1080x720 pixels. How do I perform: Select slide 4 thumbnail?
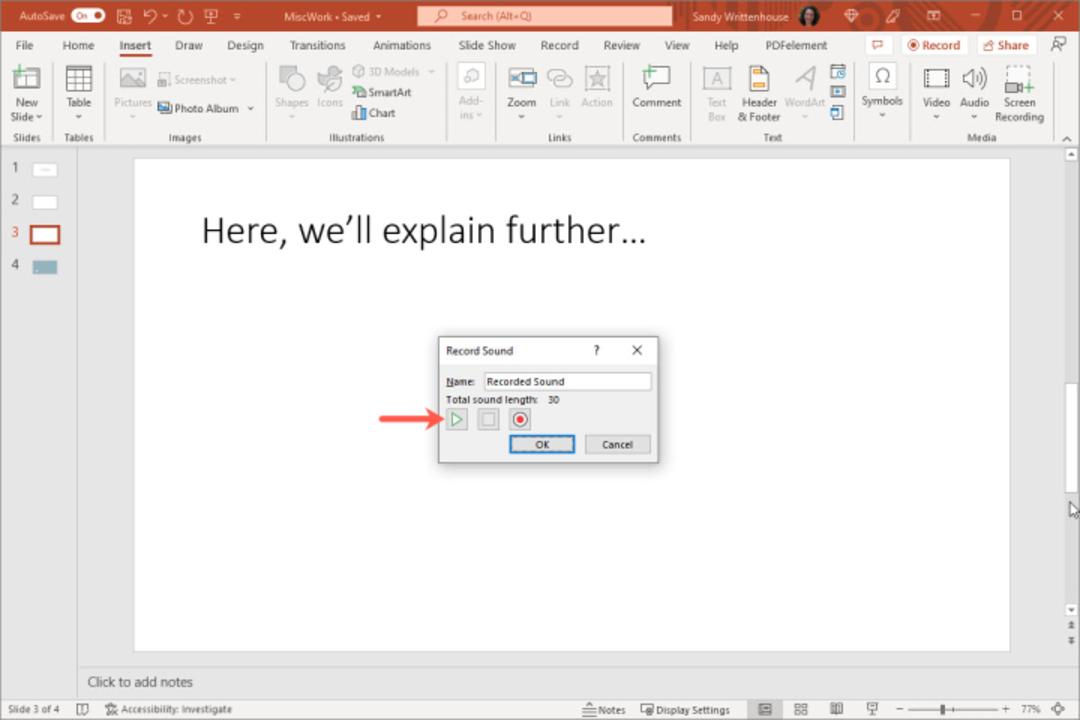(x=45, y=267)
